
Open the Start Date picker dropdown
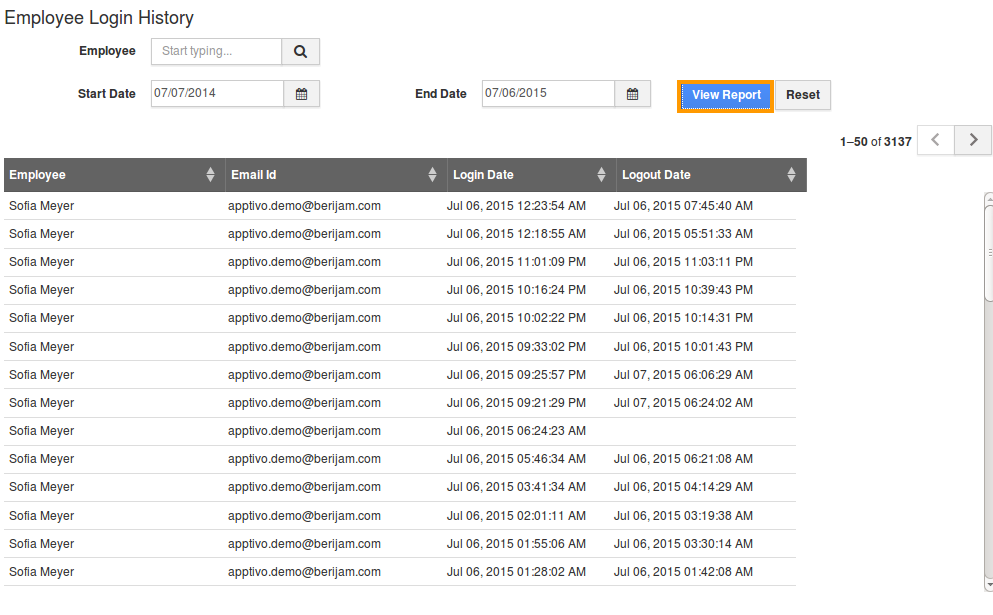(302, 93)
